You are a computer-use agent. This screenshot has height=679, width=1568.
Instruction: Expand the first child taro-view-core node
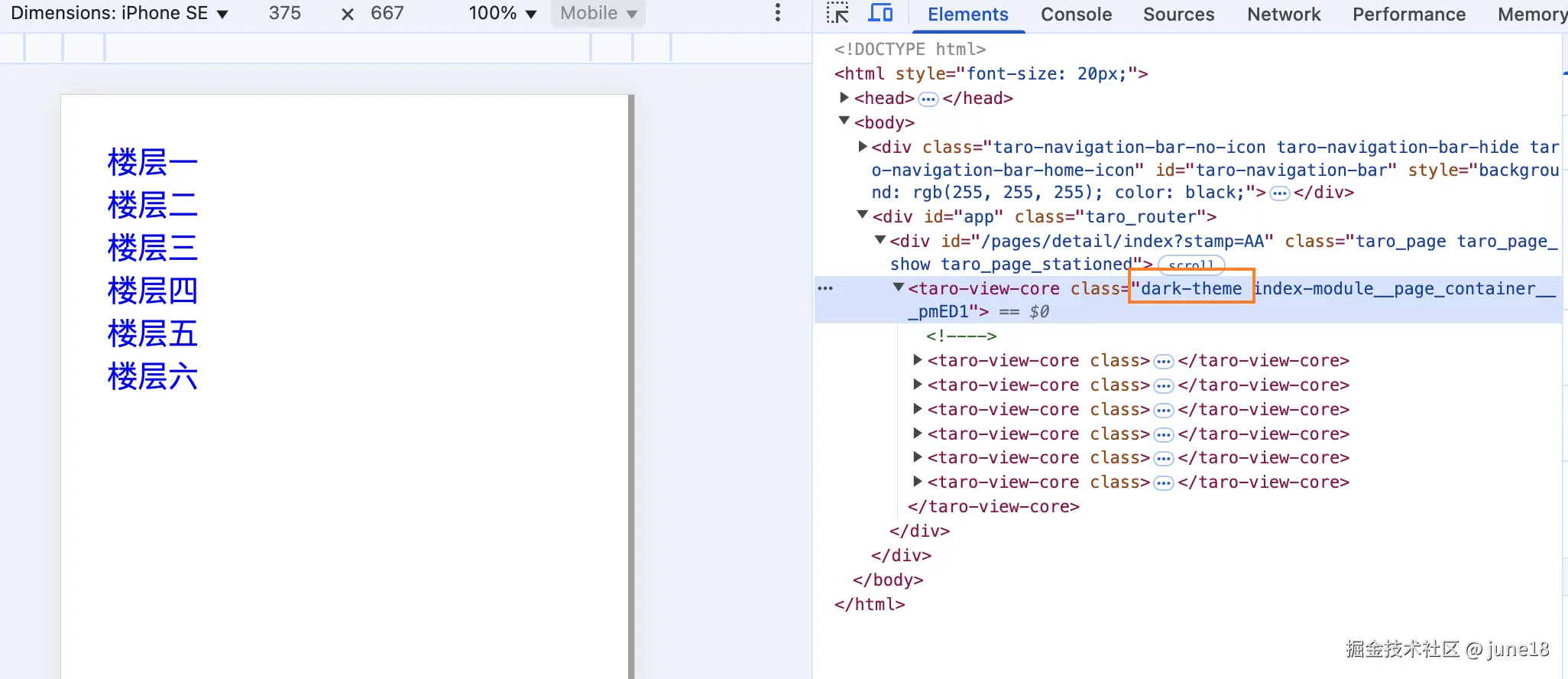coord(918,359)
